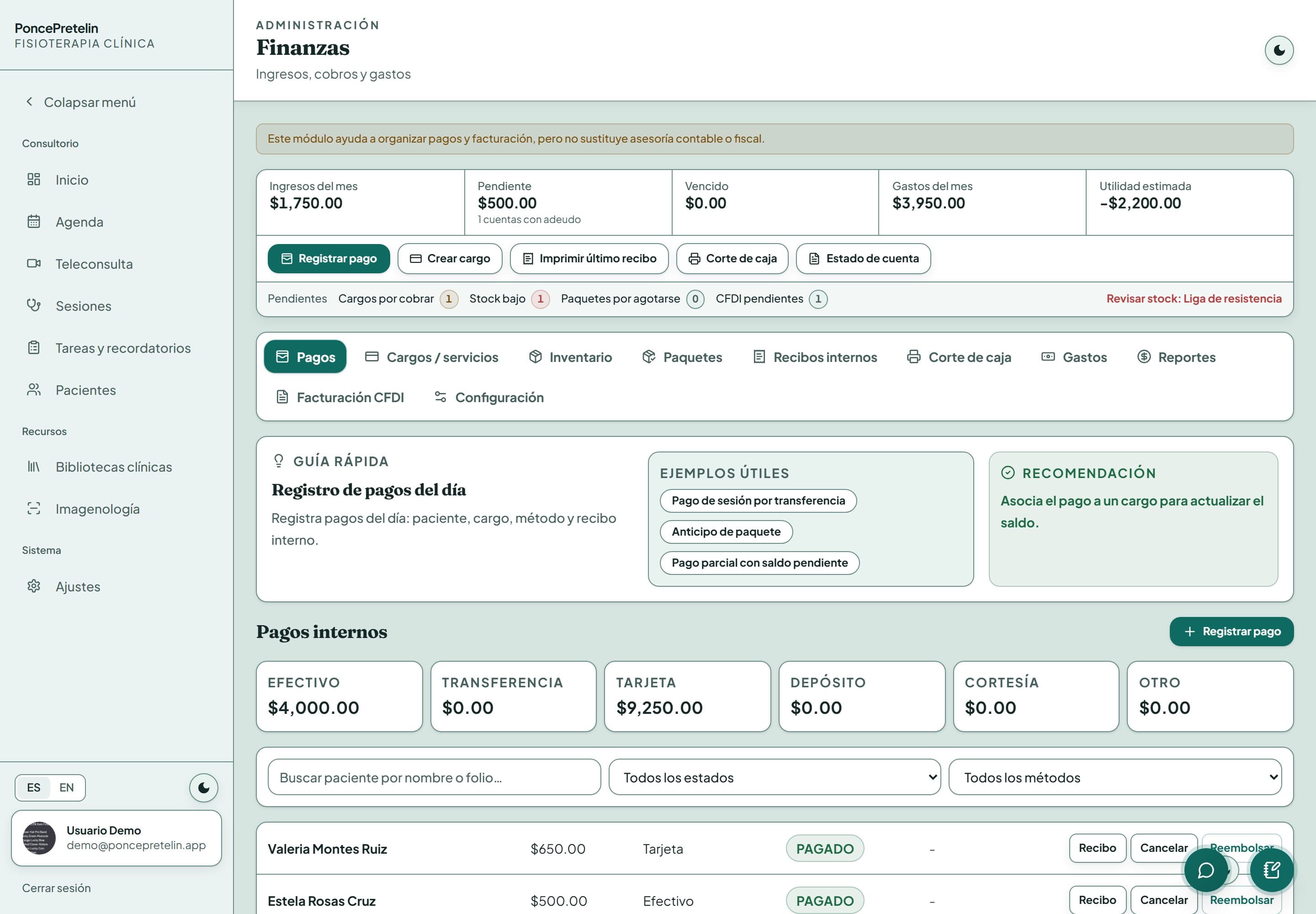1316x914 pixels.
Task: Switch to the Inventario tab
Action: coord(570,357)
